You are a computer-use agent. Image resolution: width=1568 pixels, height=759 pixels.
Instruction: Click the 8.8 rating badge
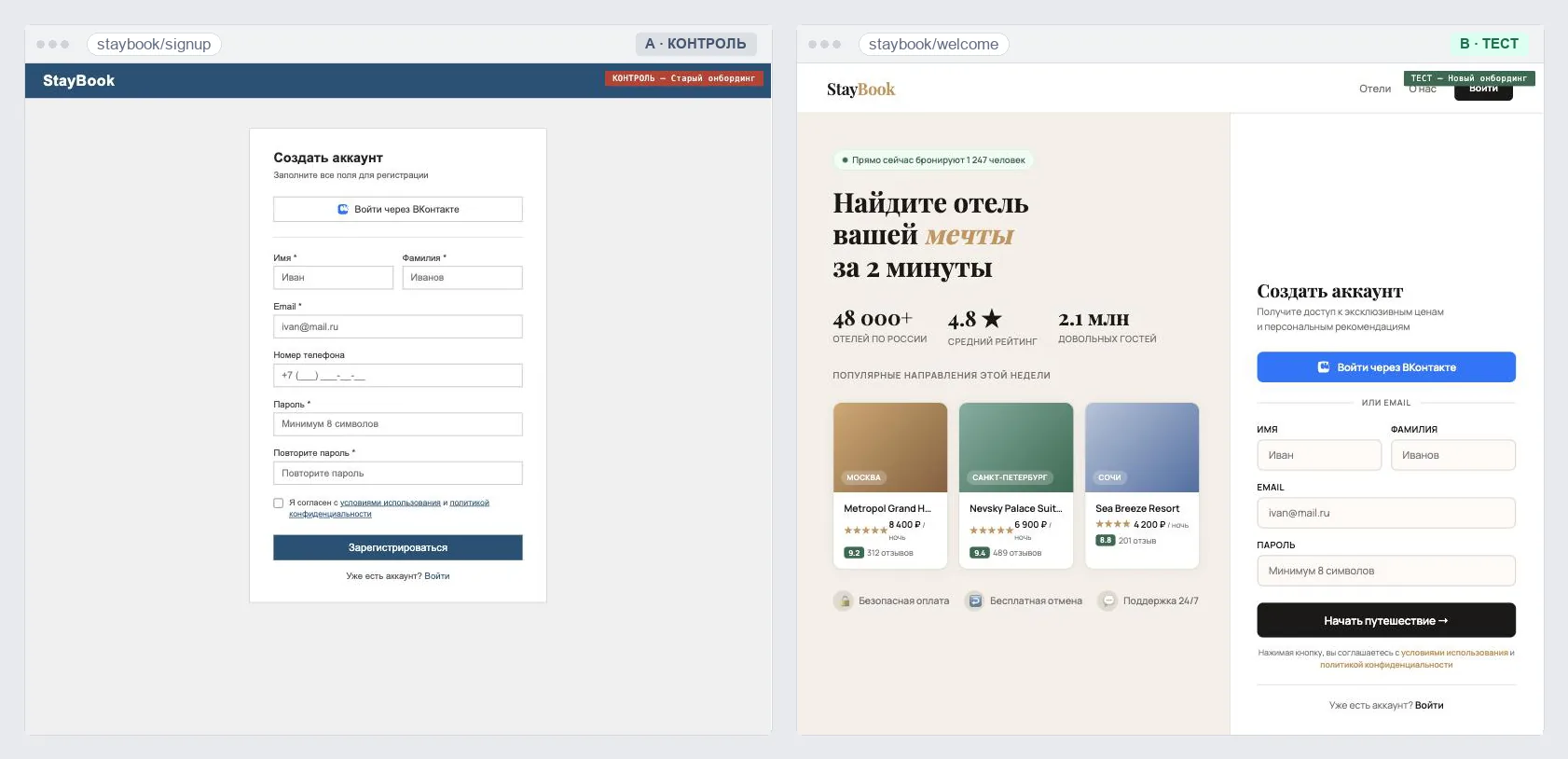1106,540
